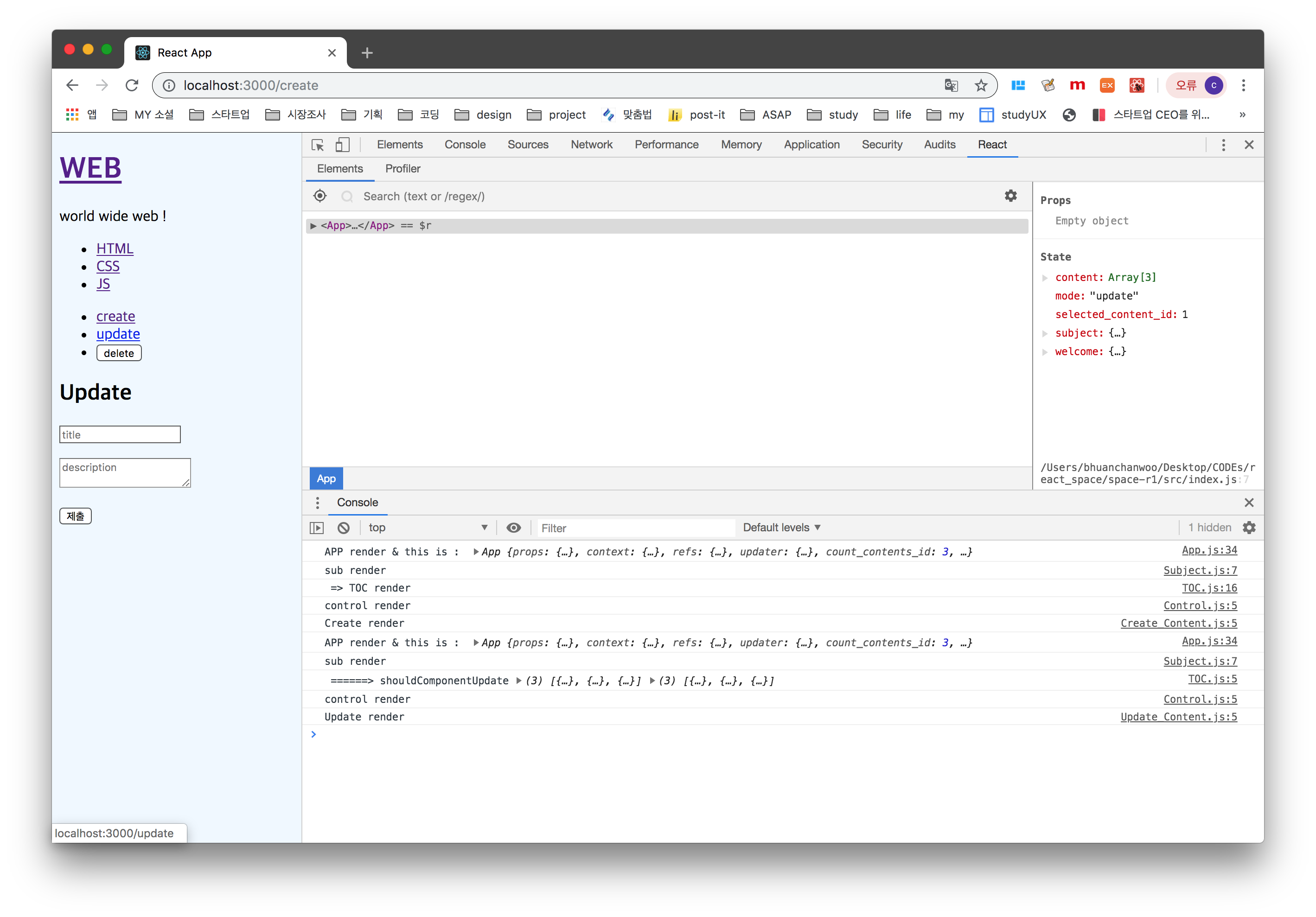This screenshot has height=917, width=1316.
Task: Open the top JavaScript context dropdown
Action: 428,528
